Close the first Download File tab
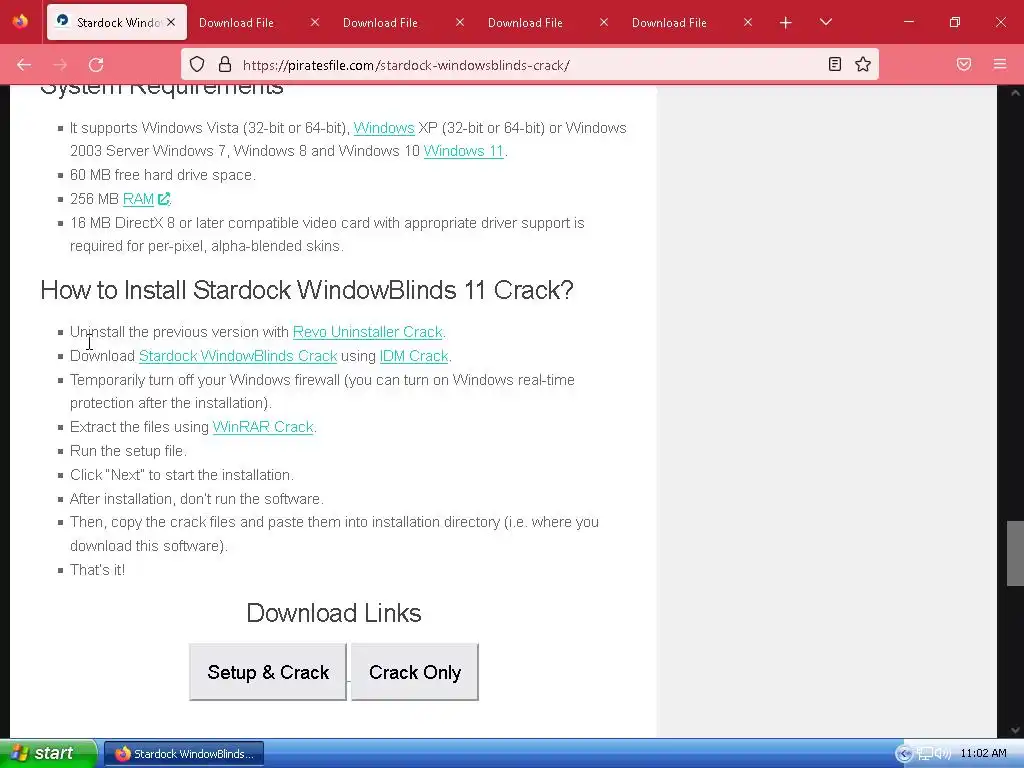 [315, 22]
